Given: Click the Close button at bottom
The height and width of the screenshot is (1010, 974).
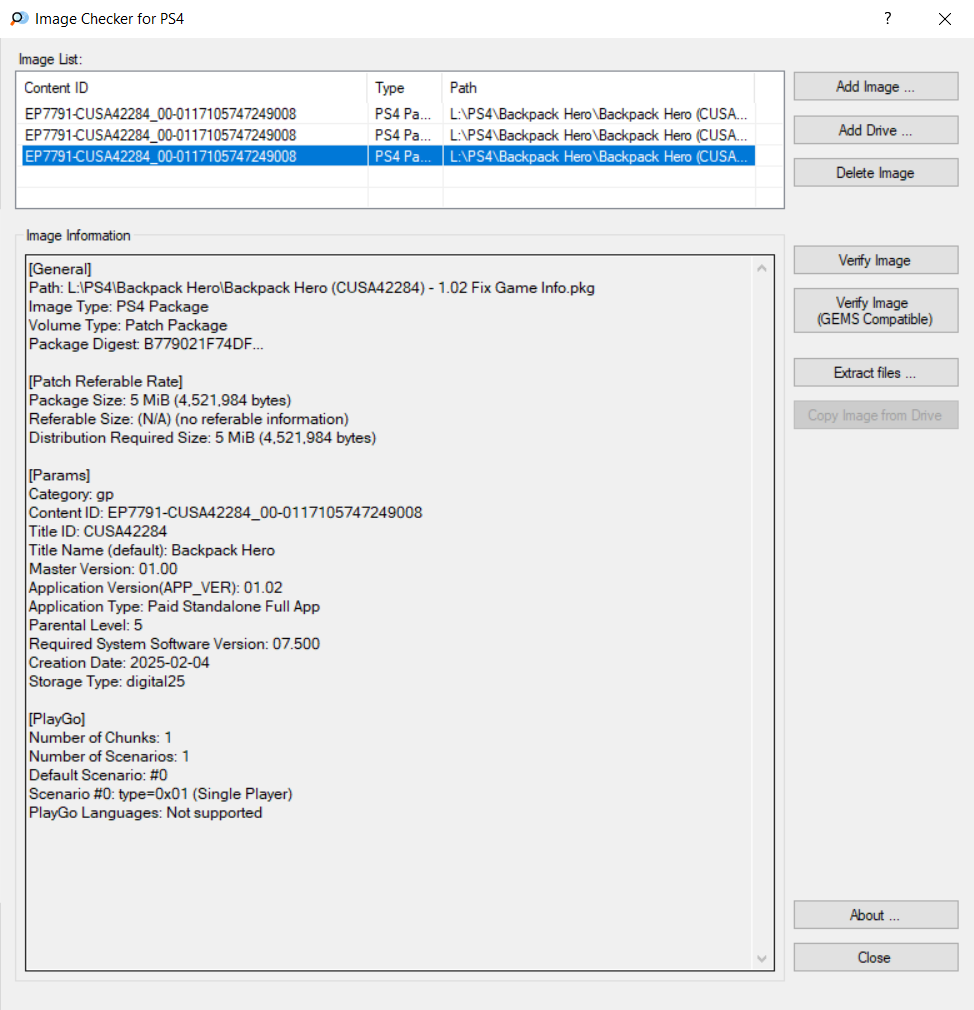Looking at the screenshot, I should (x=875, y=957).
